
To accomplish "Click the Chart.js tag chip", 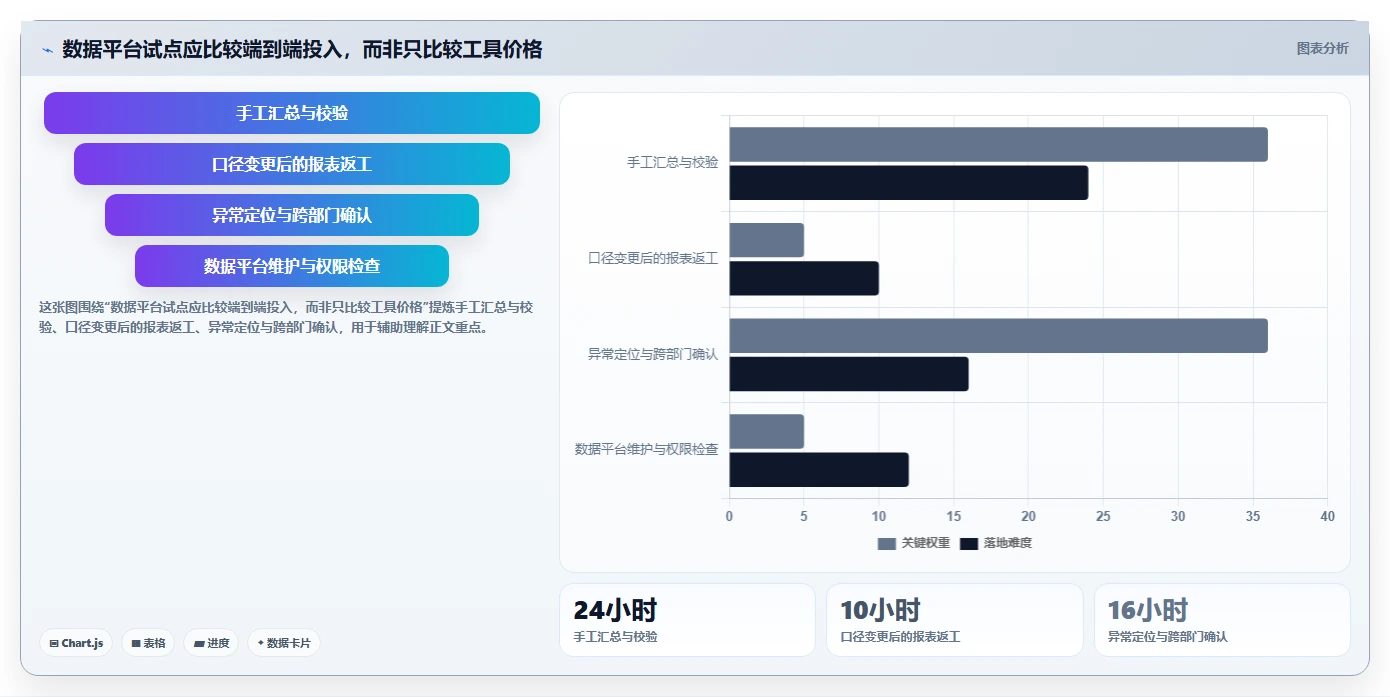I will tap(76, 643).
